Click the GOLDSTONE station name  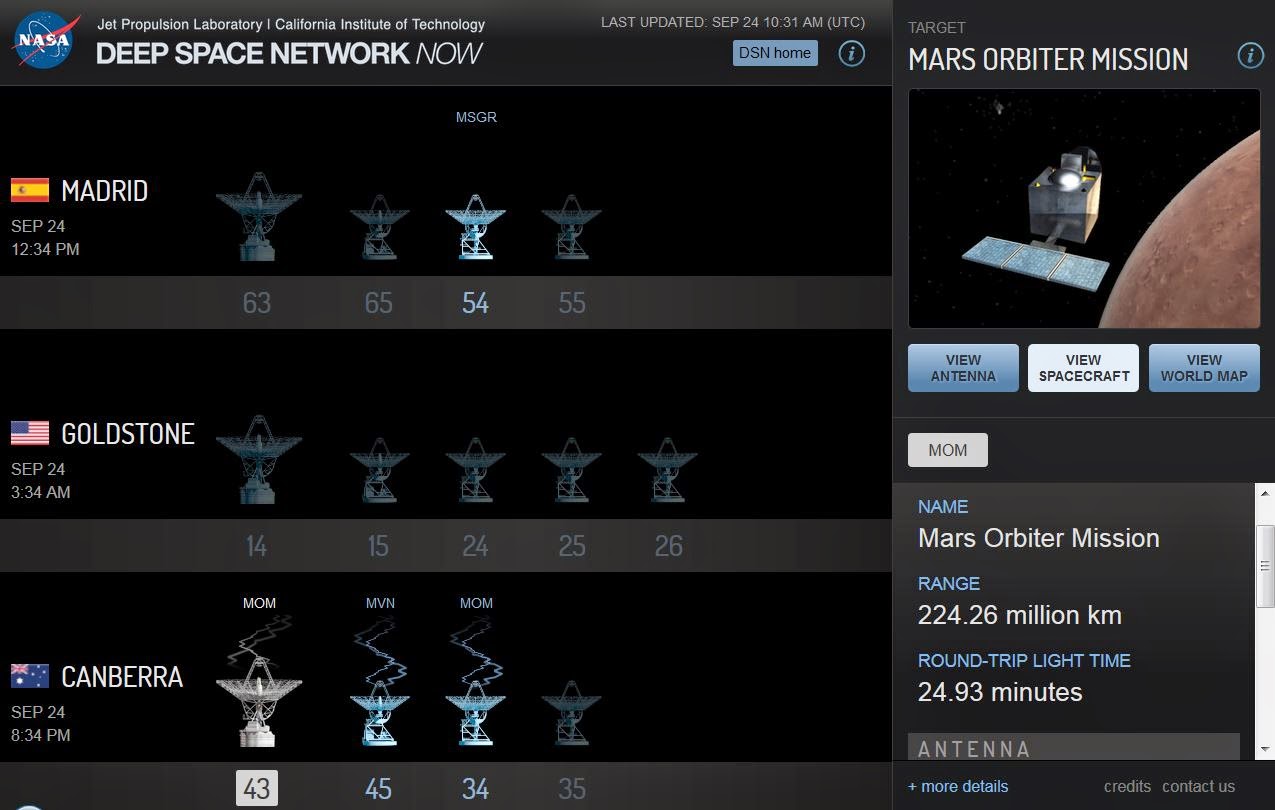128,433
